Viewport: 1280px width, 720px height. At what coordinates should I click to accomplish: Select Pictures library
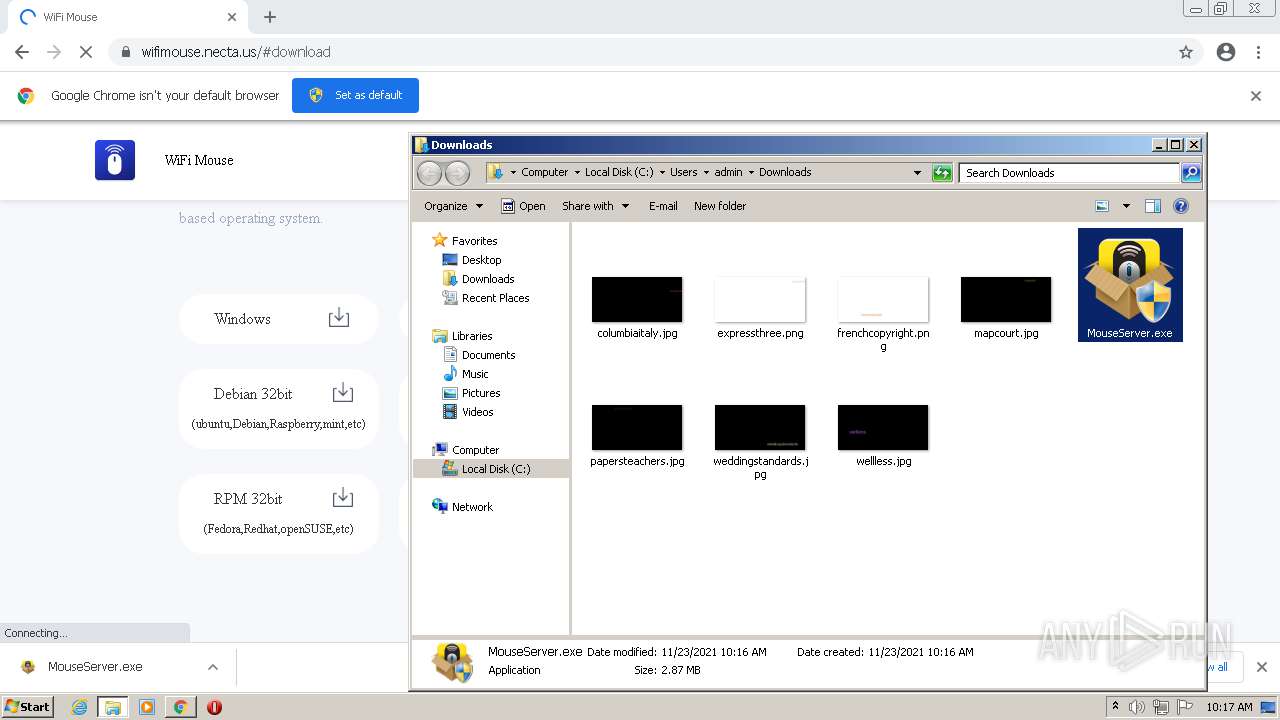coord(481,393)
